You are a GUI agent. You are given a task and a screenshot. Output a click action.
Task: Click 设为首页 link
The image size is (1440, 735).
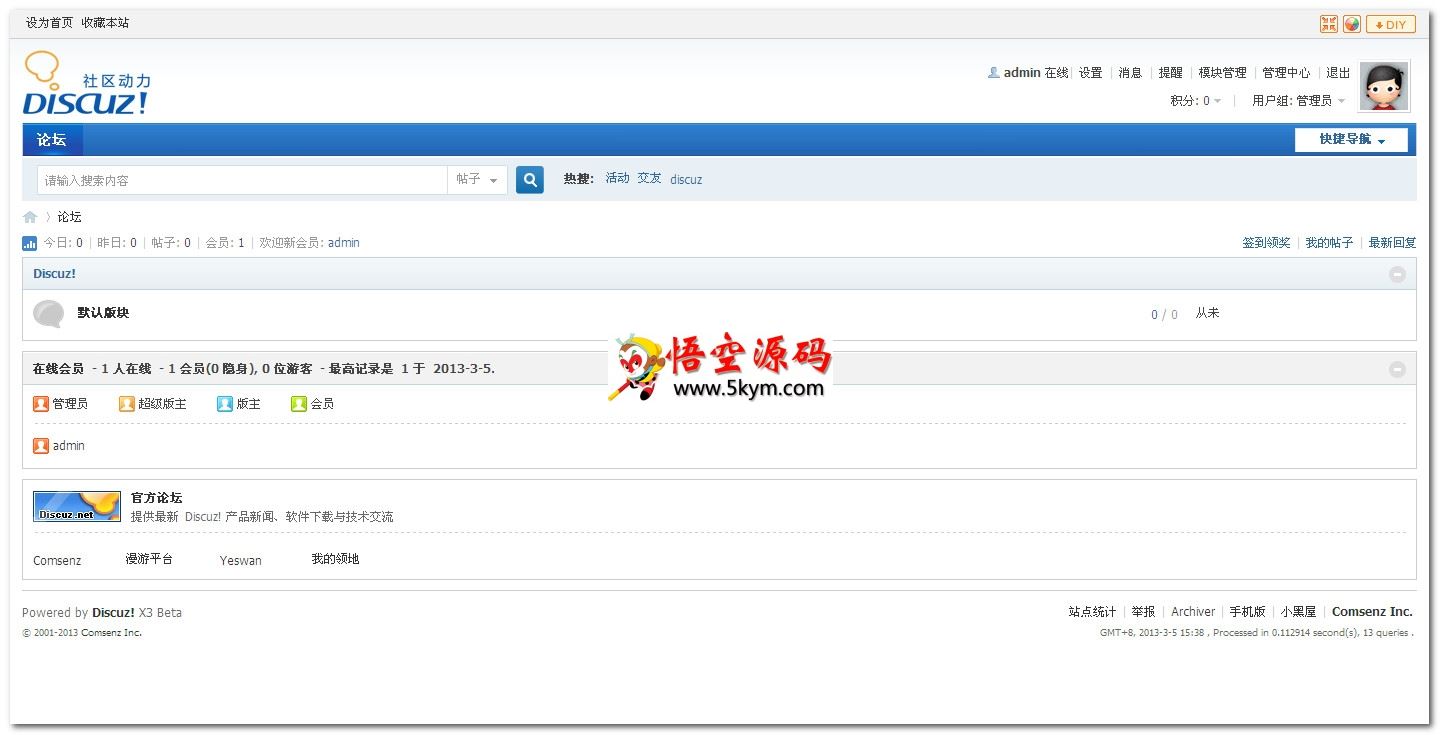[x=49, y=23]
